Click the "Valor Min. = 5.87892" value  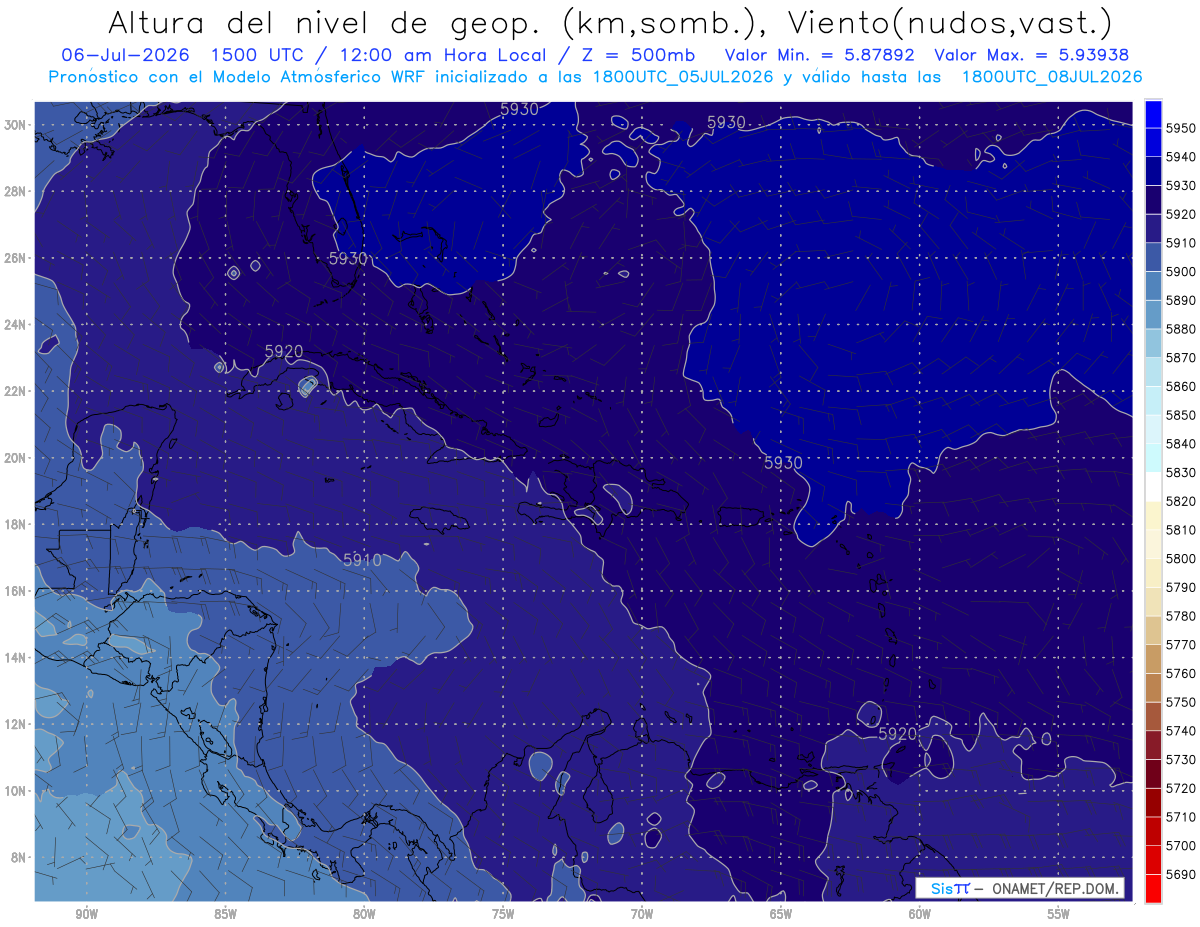[x=820, y=55]
